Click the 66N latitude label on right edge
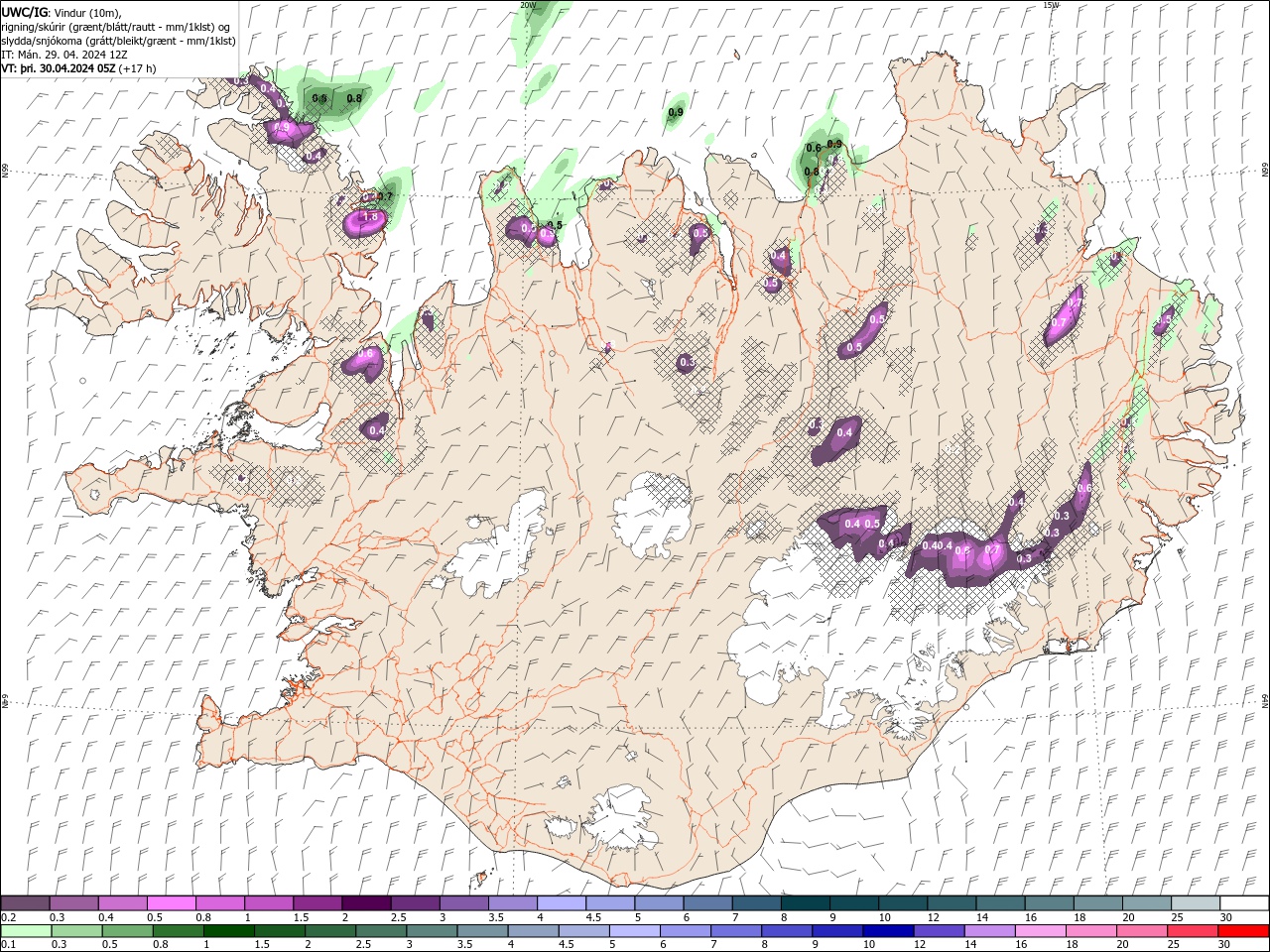 click(x=1265, y=171)
